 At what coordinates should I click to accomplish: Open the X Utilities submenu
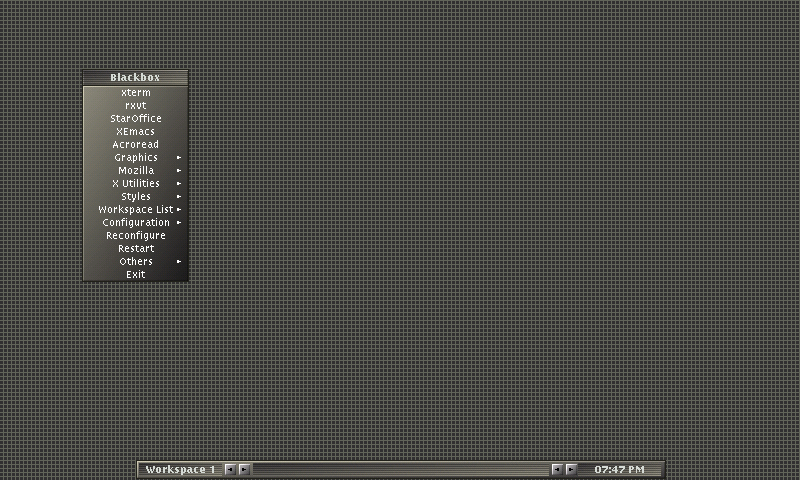click(x=135, y=184)
